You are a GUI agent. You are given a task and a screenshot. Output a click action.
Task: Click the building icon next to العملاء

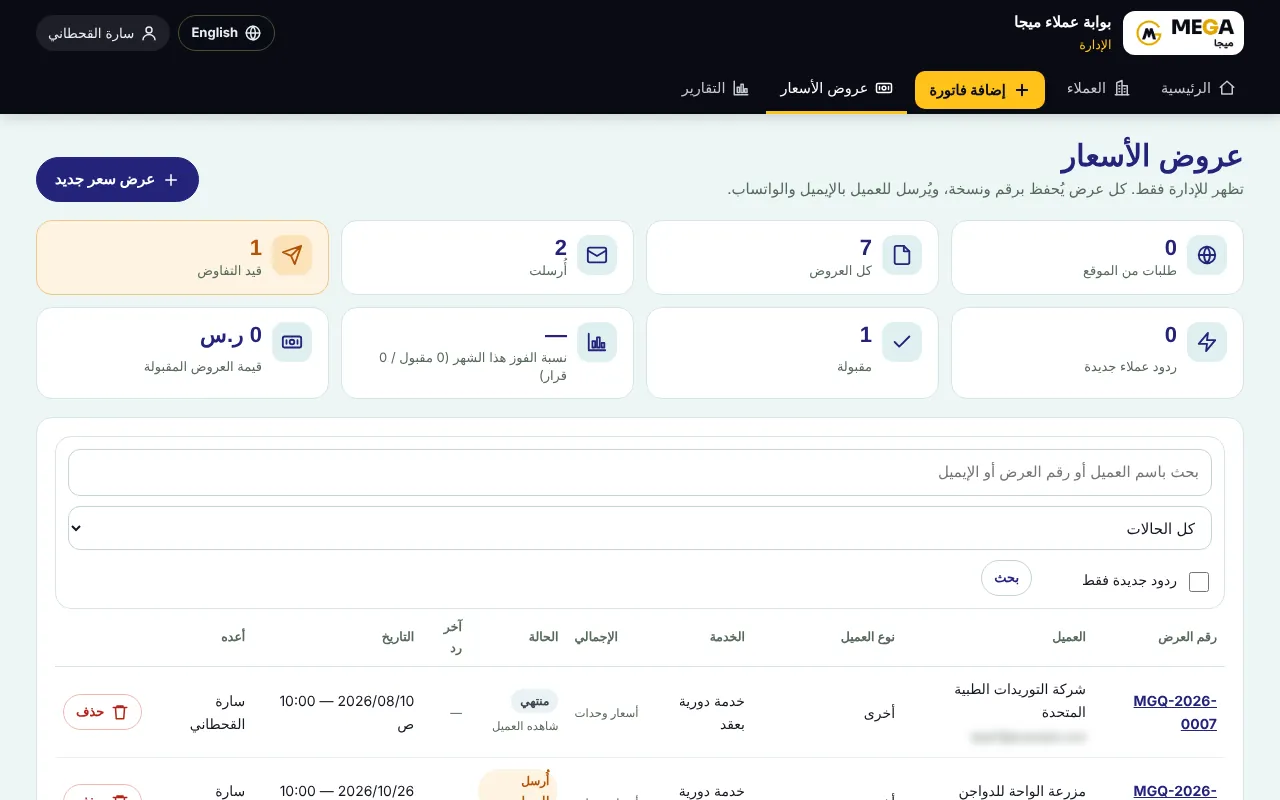(1122, 88)
